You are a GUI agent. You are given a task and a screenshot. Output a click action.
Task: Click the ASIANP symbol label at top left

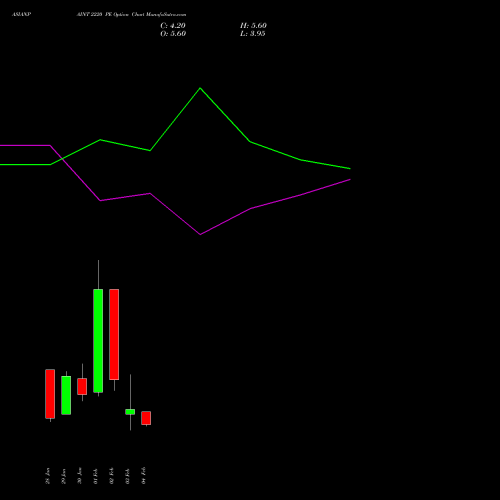pyautogui.click(x=22, y=15)
